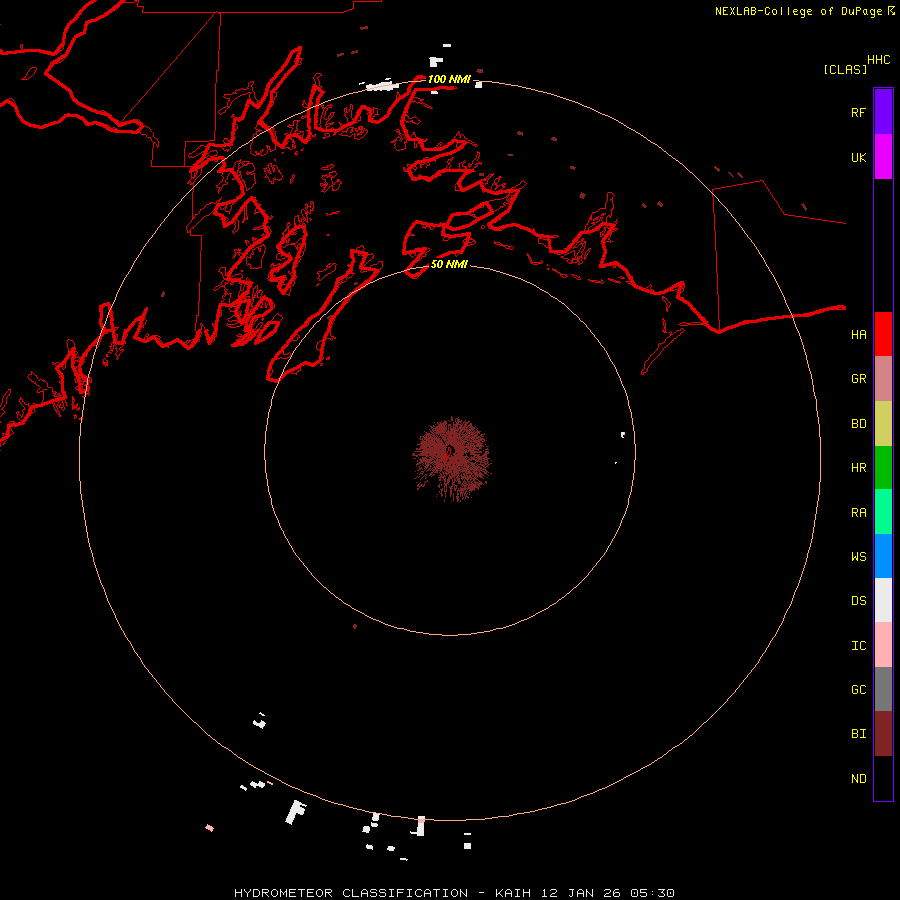Click the UK magenta legend swatch
The image size is (900, 900).
point(883,157)
